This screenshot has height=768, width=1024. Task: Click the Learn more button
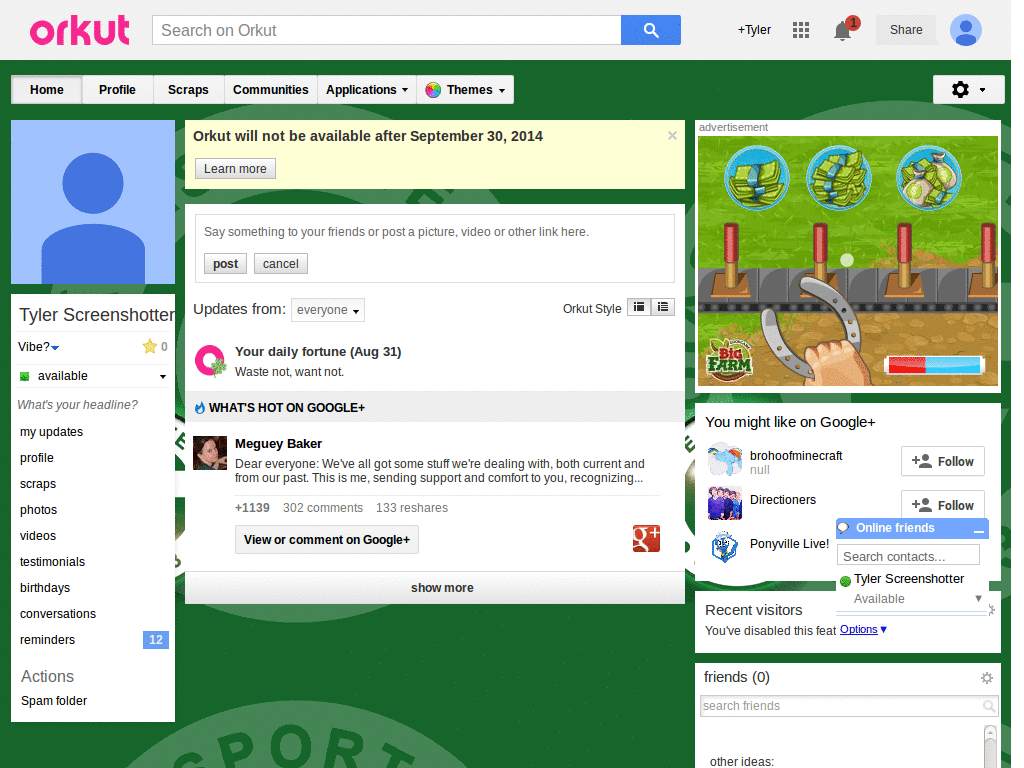coord(235,168)
